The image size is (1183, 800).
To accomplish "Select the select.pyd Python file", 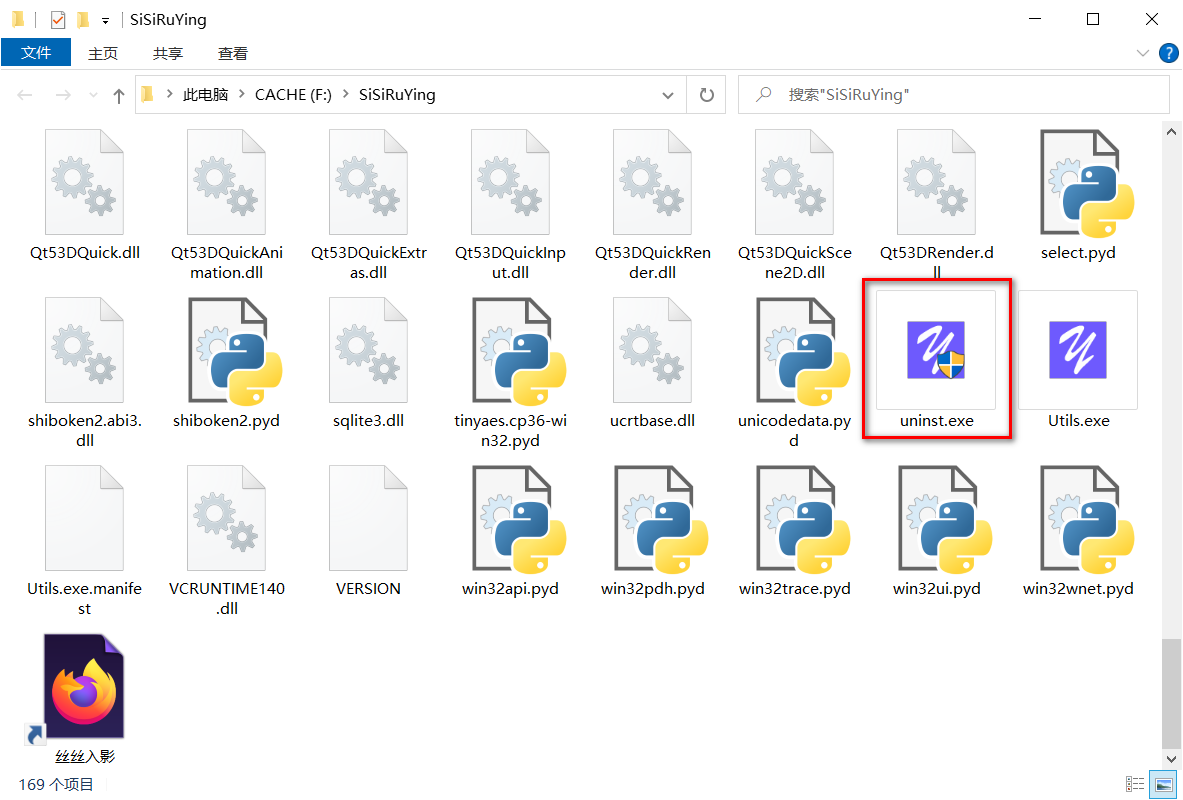I will coord(1078,181).
